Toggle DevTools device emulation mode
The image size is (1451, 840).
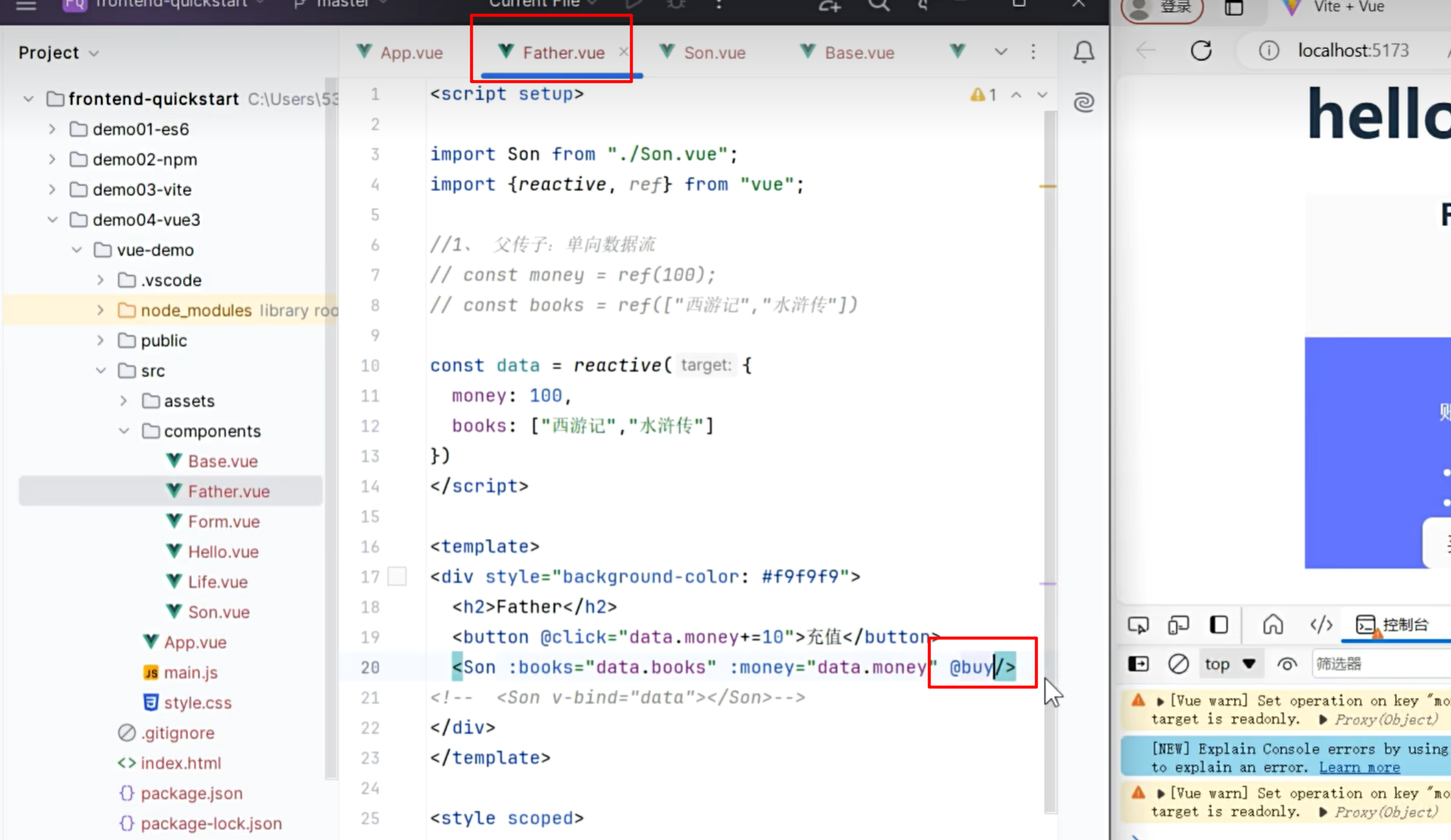point(1178,625)
